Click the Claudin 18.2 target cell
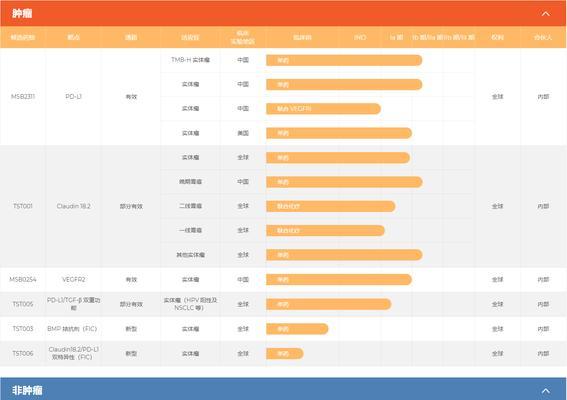 [x=73, y=206]
